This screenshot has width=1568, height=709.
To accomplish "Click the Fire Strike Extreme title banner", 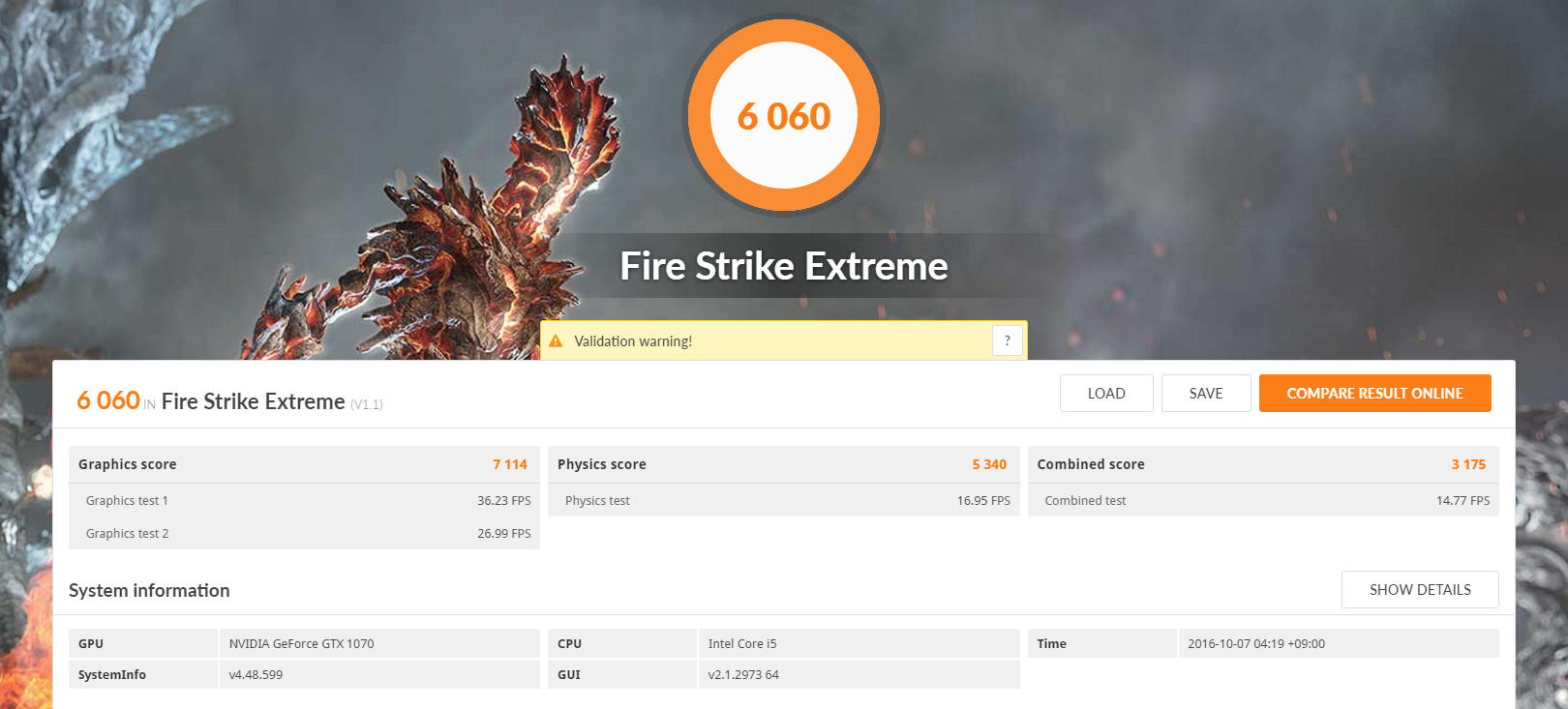I will click(x=784, y=266).
